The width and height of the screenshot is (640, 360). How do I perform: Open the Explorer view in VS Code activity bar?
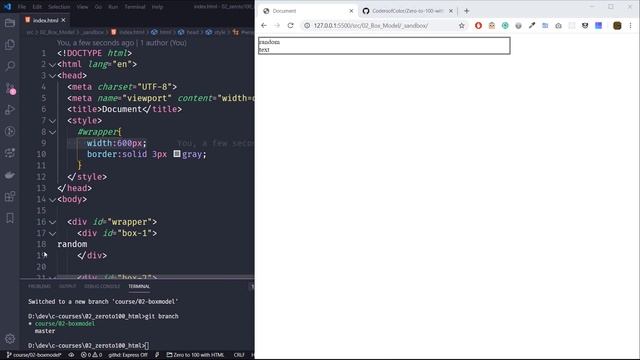point(10,23)
